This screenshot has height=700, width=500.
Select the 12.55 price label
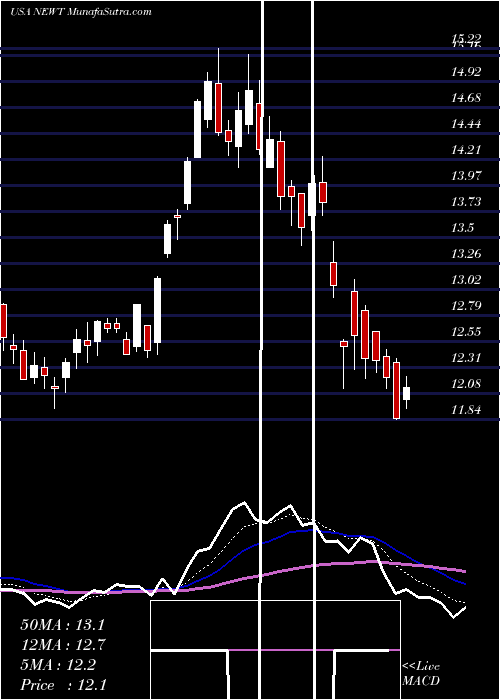tap(466, 331)
